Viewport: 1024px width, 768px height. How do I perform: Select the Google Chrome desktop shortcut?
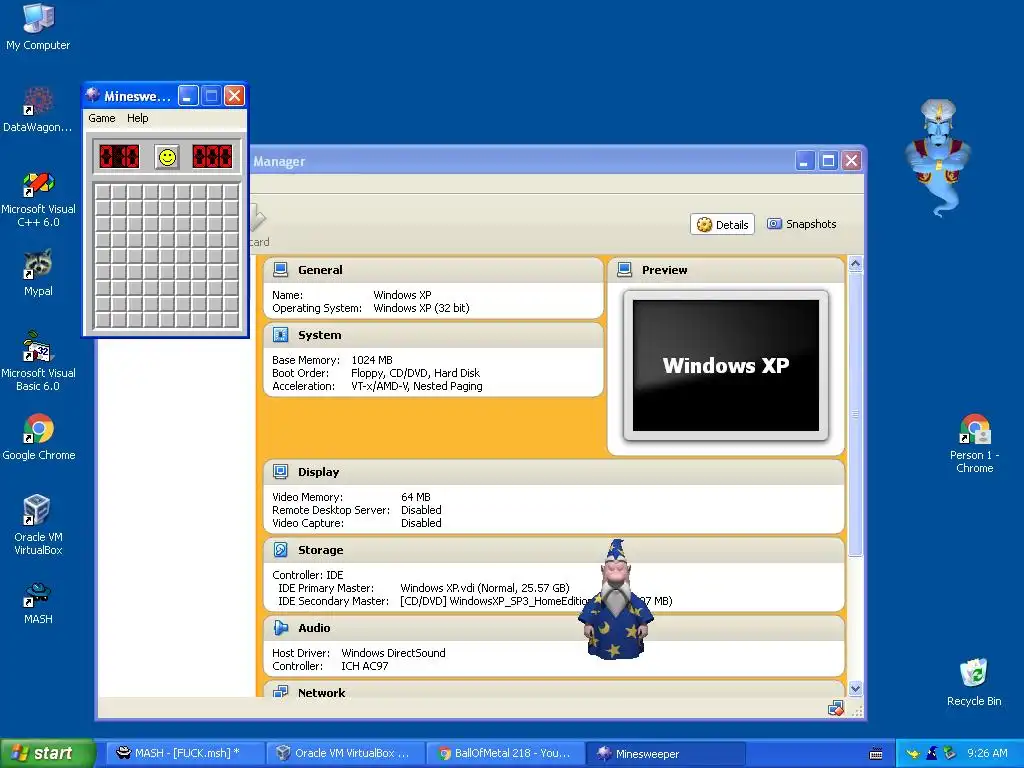pyautogui.click(x=38, y=438)
